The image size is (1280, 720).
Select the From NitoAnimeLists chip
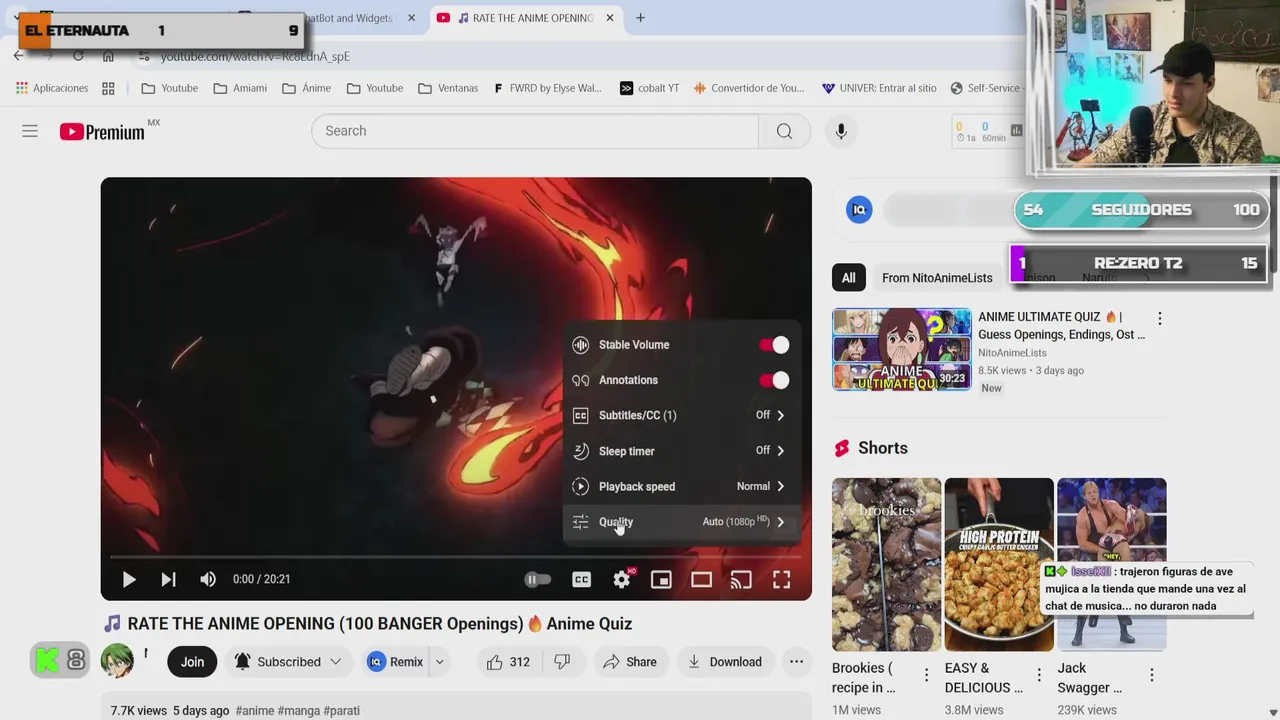pos(937,278)
